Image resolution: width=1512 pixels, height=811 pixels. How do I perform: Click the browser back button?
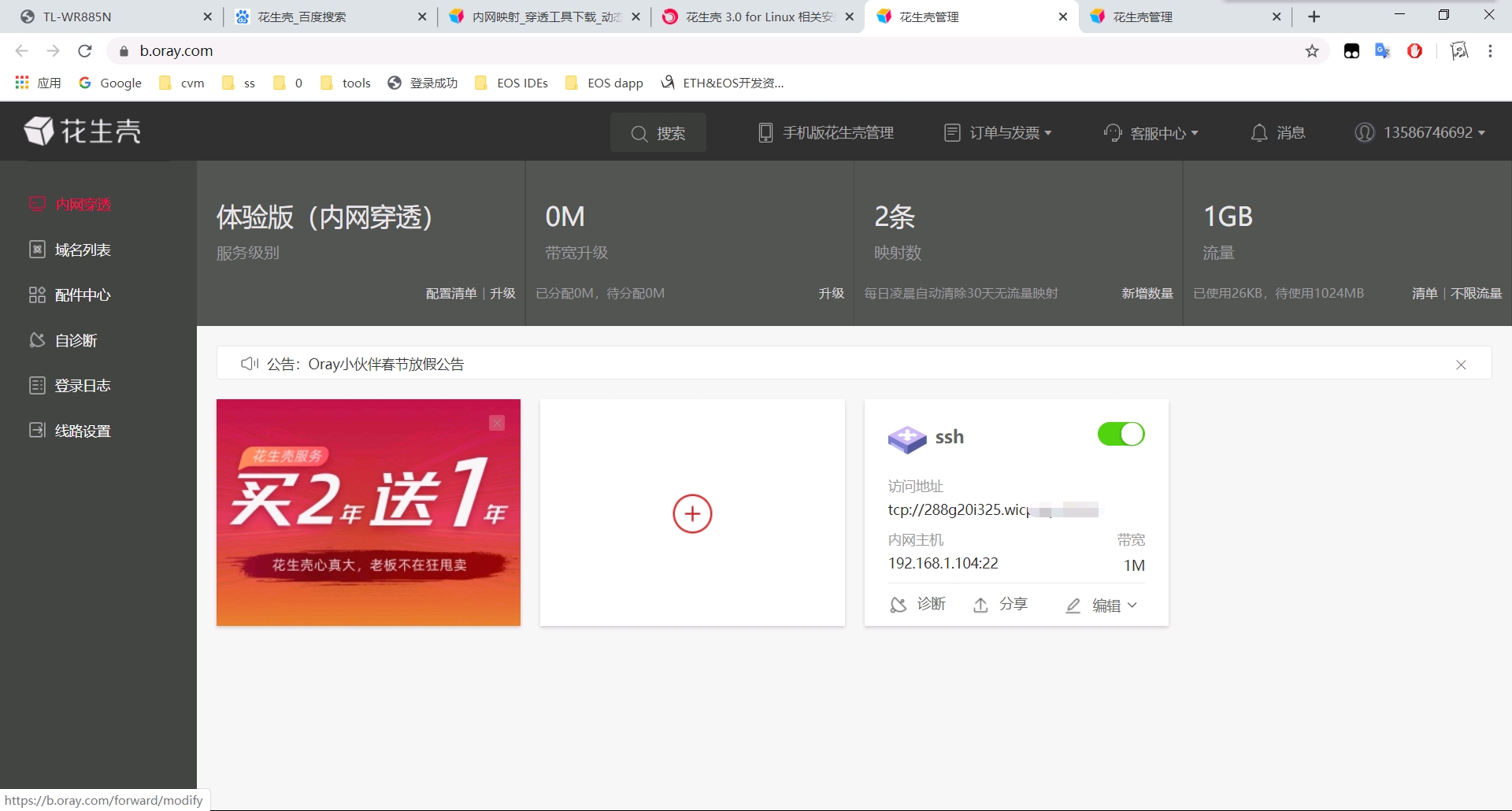(22, 51)
